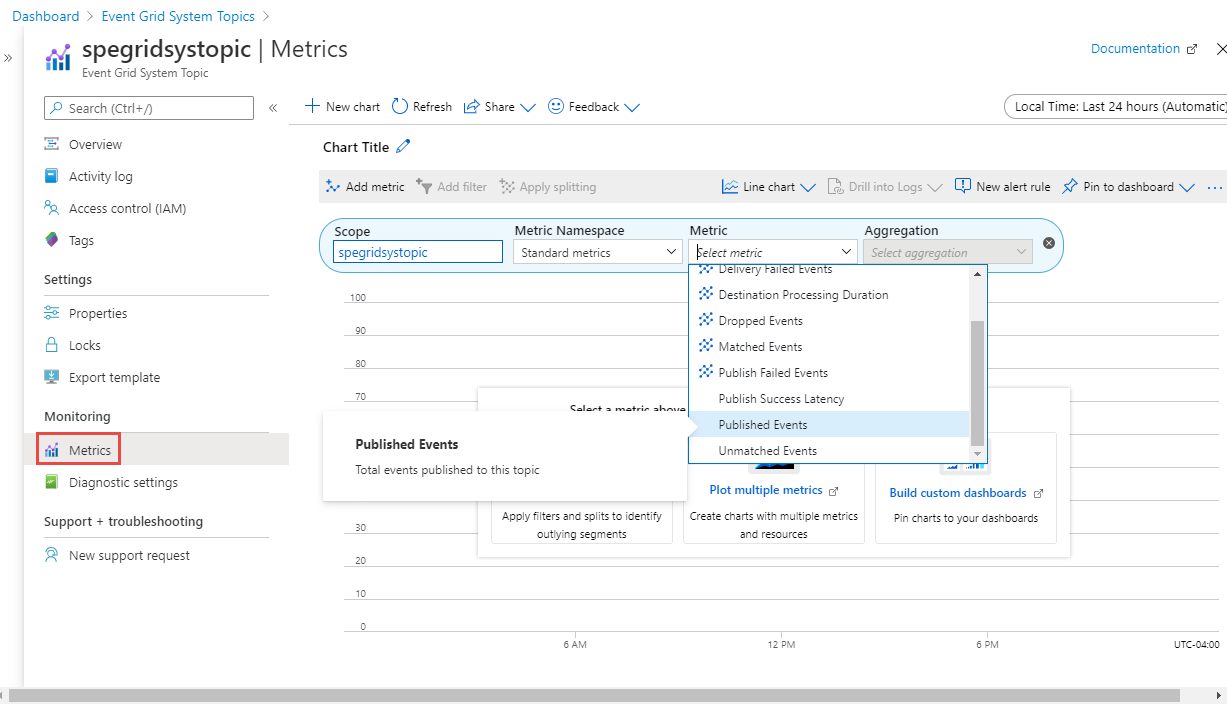Screen dimensions: 1227x704
Task: Refresh the chart using the Refresh icon
Action: (401, 106)
